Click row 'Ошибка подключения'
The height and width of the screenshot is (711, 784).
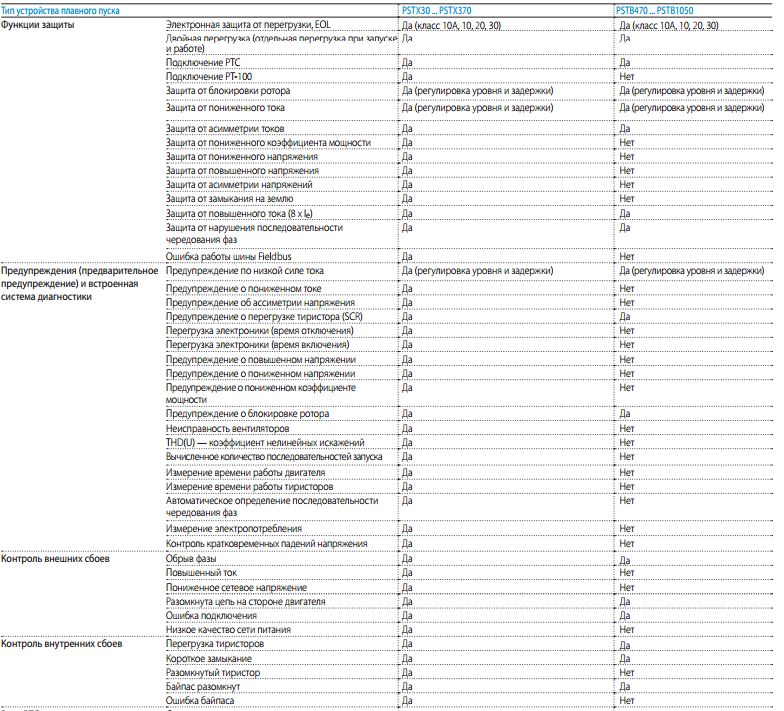pyautogui.click(x=211, y=616)
